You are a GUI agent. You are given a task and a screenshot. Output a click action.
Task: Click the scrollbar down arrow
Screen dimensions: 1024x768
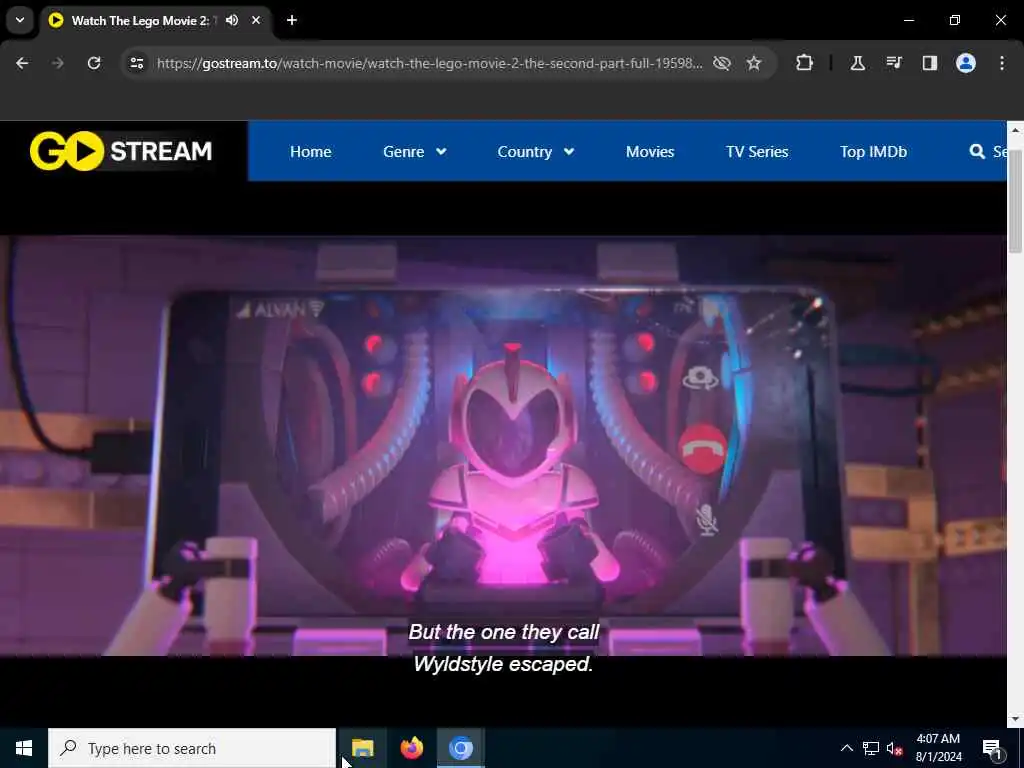coord(1015,719)
